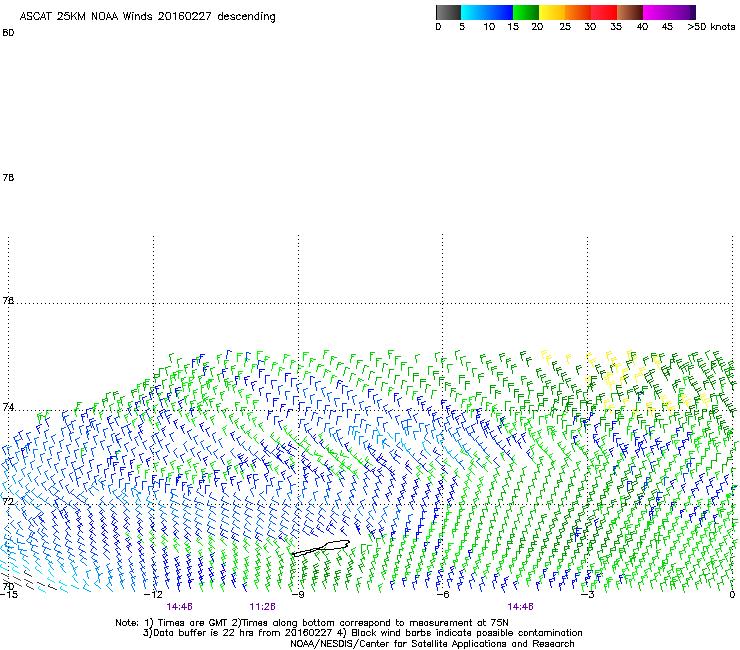The image size is (740, 650).
Task: Click the gray 0-5 knots color segment
Action: (x=448, y=12)
